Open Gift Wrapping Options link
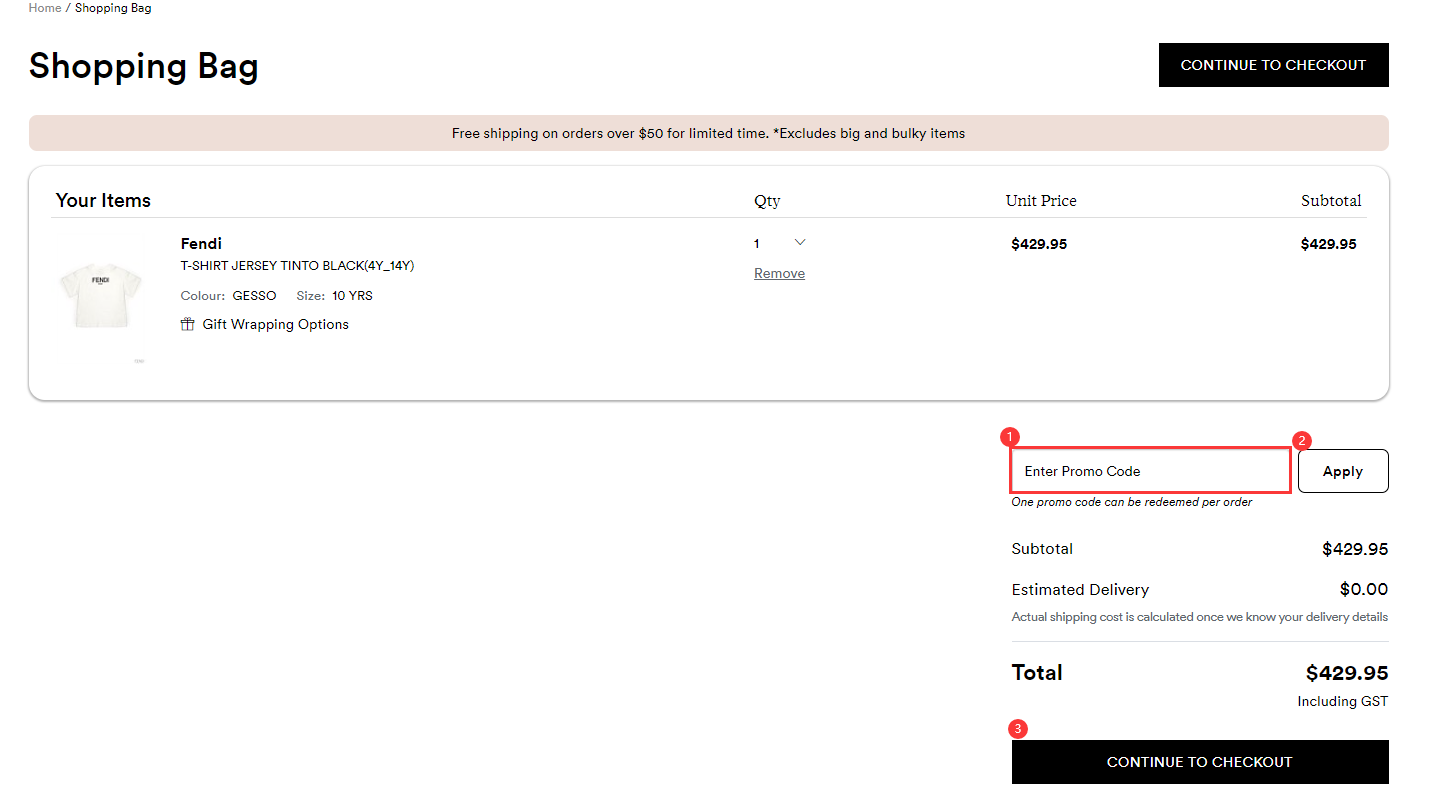This screenshot has width=1435, height=796. click(x=275, y=324)
